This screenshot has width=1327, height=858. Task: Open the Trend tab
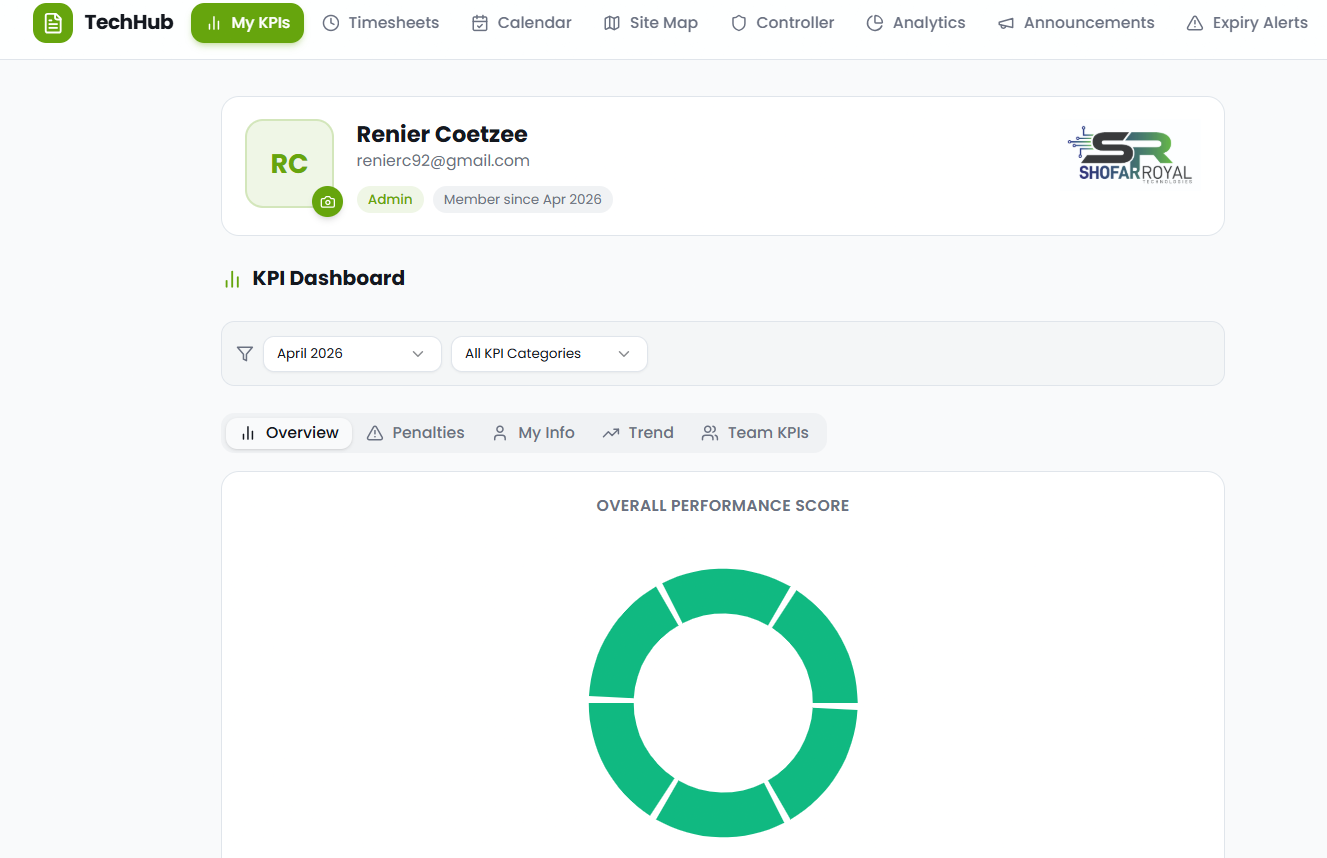tap(638, 433)
